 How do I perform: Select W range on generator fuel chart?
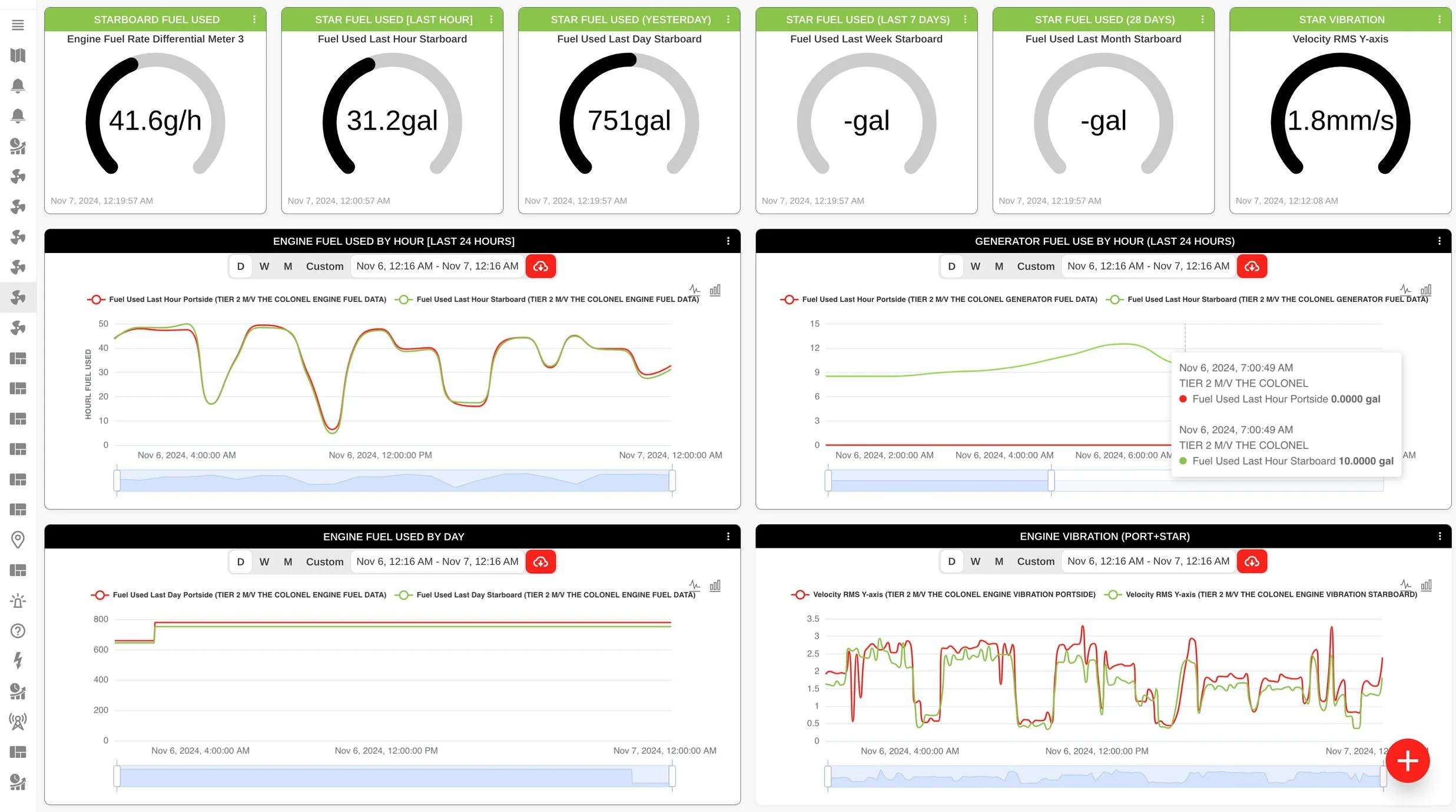tap(975, 267)
